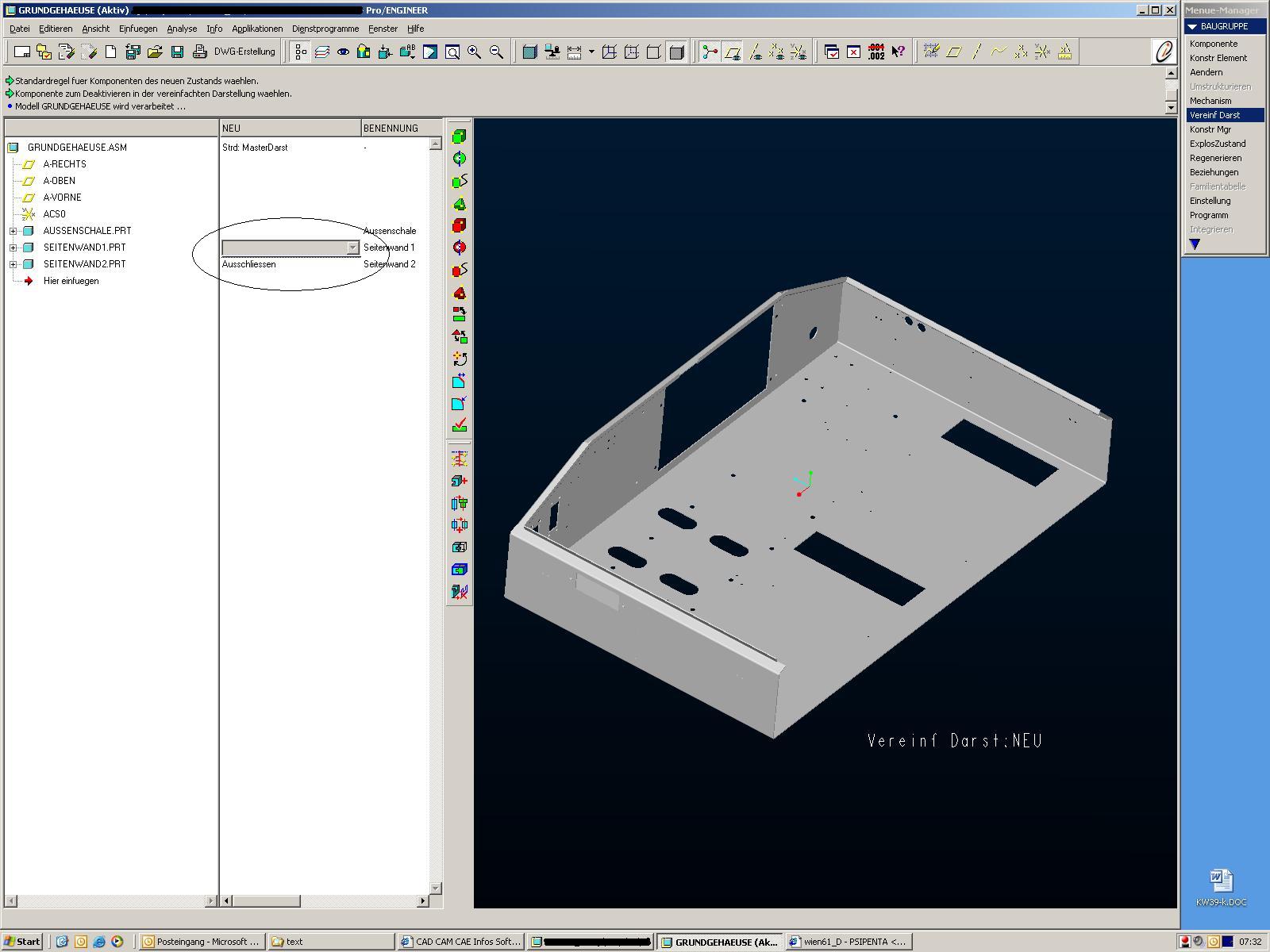The image size is (1270, 952).
Task: Click the Zoom Out magnifier icon
Action: click(x=496, y=52)
